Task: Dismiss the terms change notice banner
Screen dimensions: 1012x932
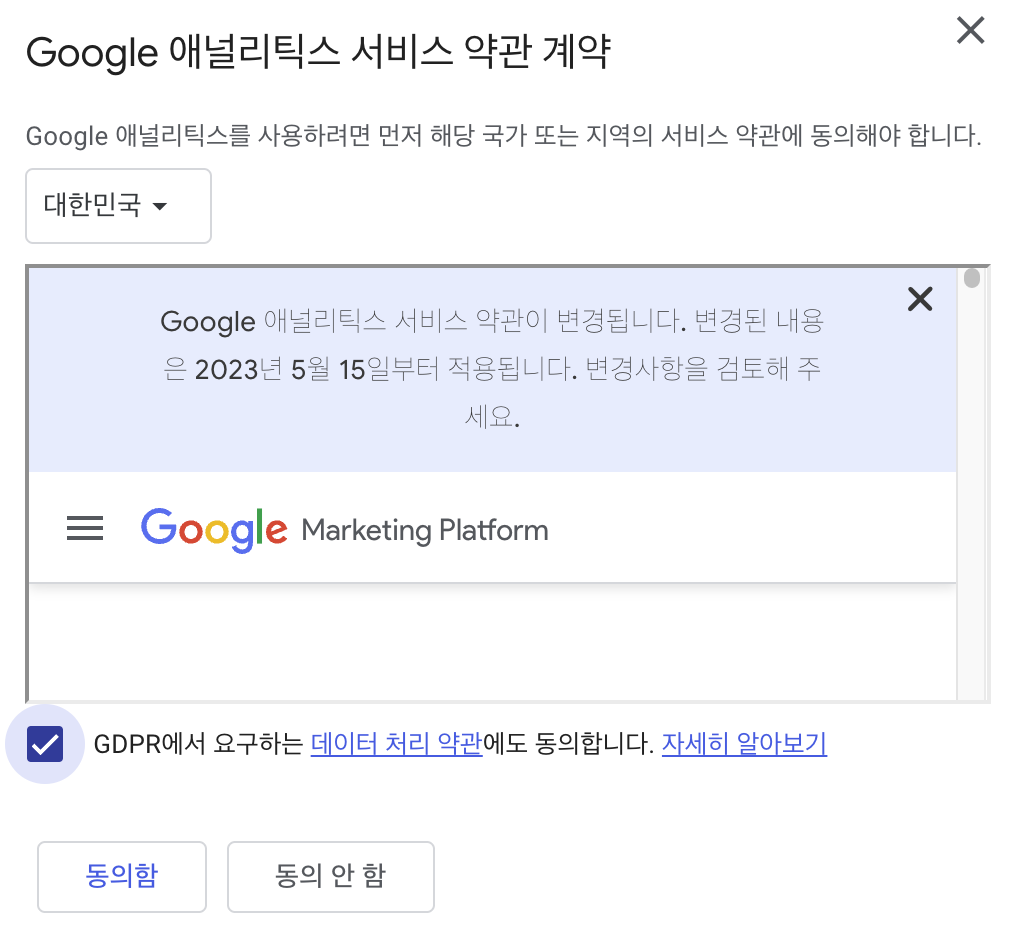Action: point(920,299)
